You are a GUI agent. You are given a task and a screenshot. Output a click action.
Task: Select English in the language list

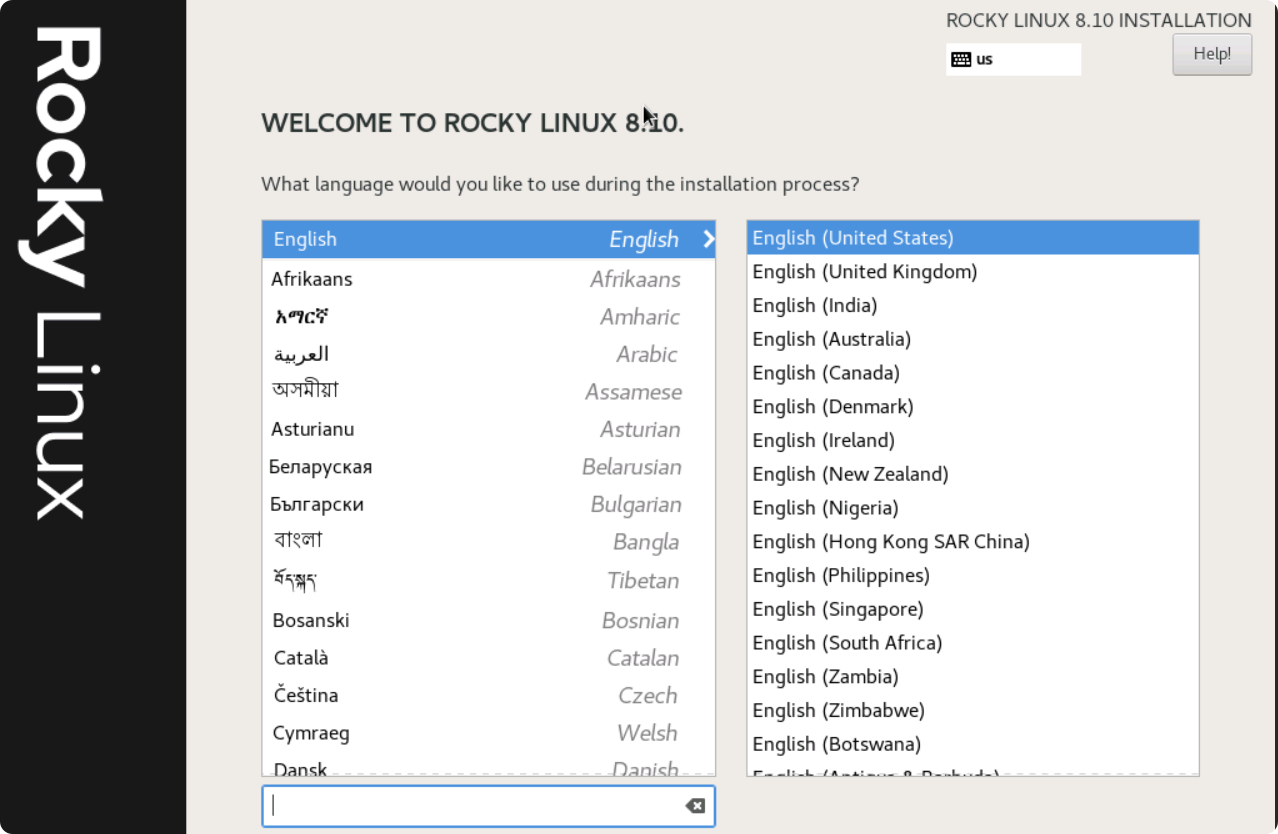tap(489, 239)
